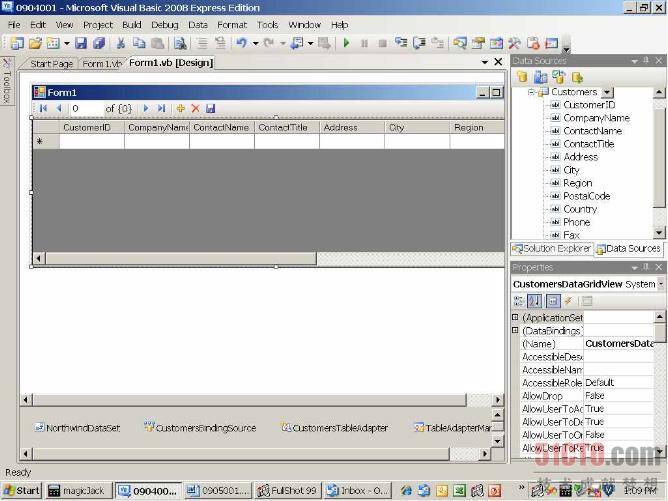This screenshot has height=501, width=668.
Task: Open the New item dropdown arrow
Action: point(67,43)
